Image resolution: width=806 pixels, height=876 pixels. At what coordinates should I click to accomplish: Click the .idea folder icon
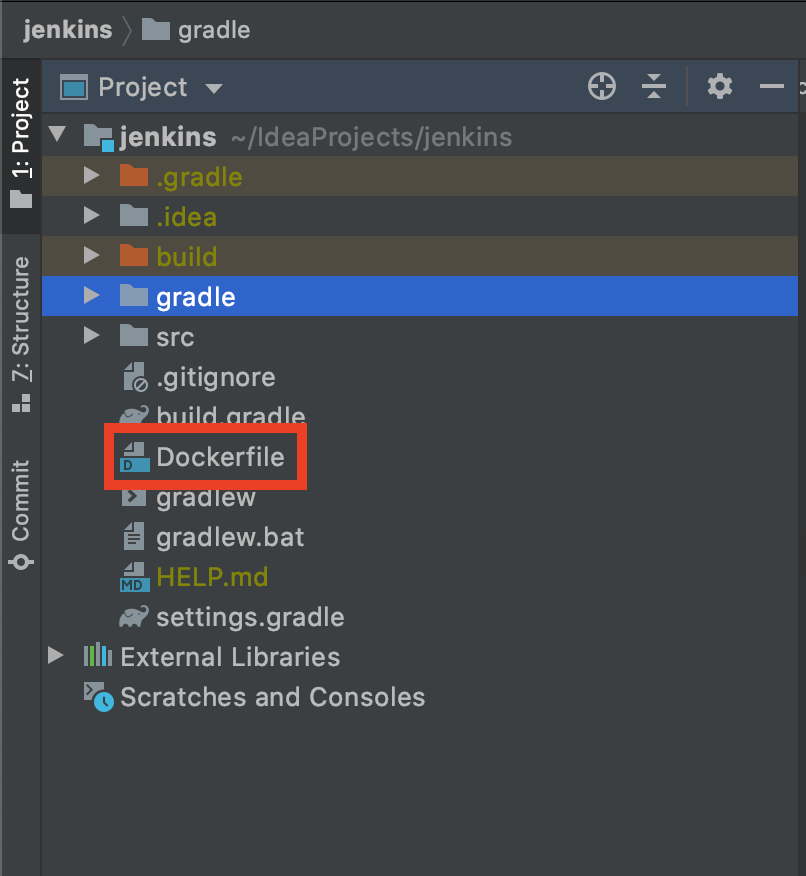click(134, 215)
